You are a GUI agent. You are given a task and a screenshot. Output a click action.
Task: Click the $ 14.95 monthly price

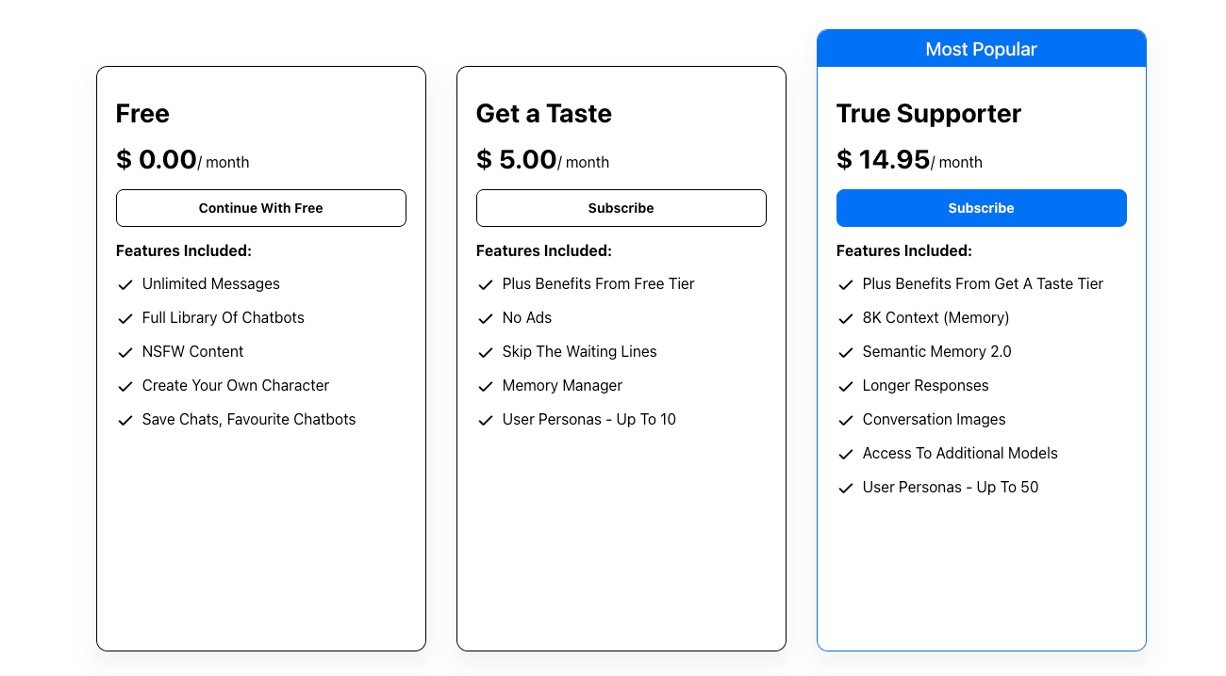[x=883, y=160]
